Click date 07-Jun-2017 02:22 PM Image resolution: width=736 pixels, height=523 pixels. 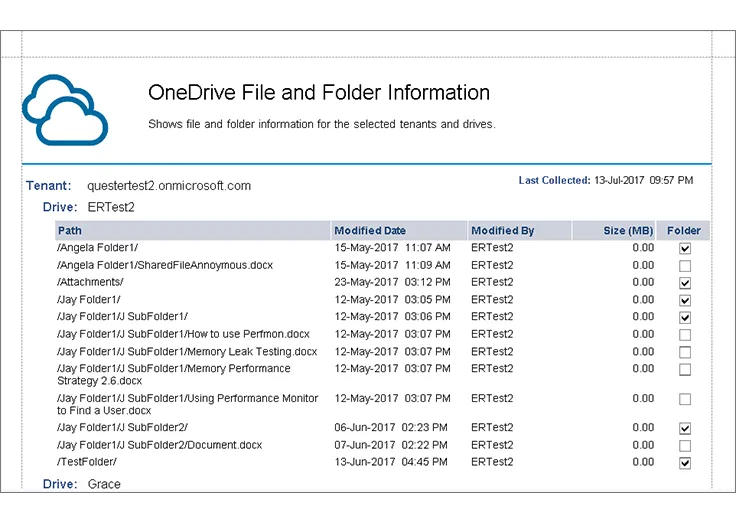point(391,445)
